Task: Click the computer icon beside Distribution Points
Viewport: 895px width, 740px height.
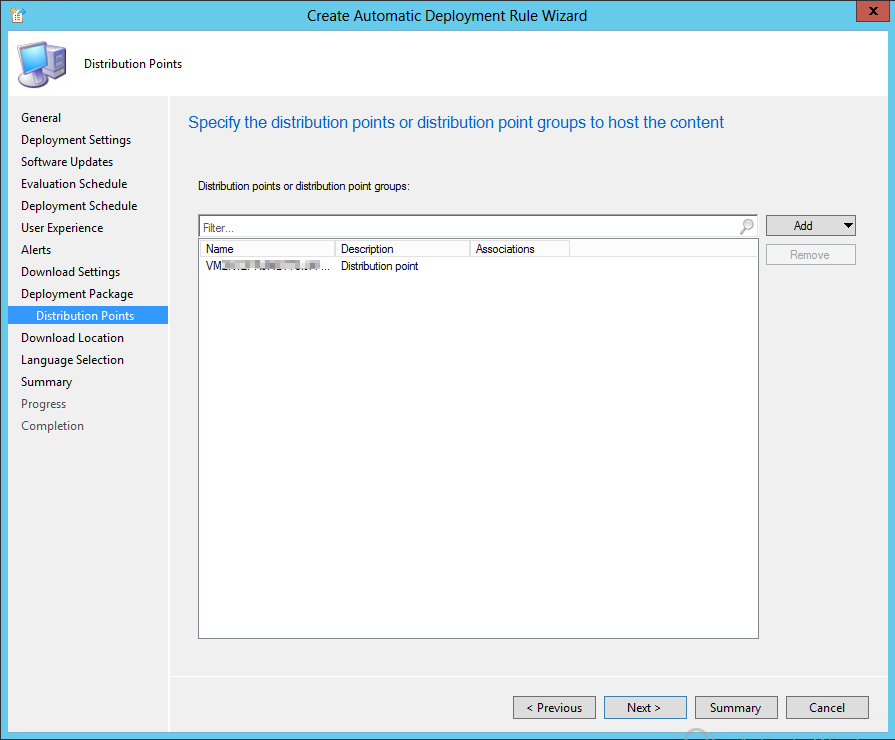Action: 42,64
